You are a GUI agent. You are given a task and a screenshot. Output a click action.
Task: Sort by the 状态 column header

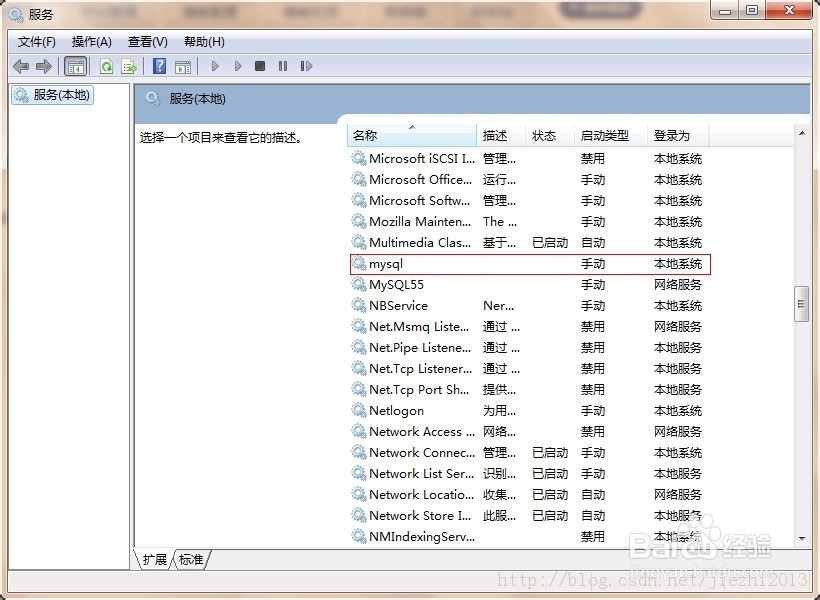point(550,135)
